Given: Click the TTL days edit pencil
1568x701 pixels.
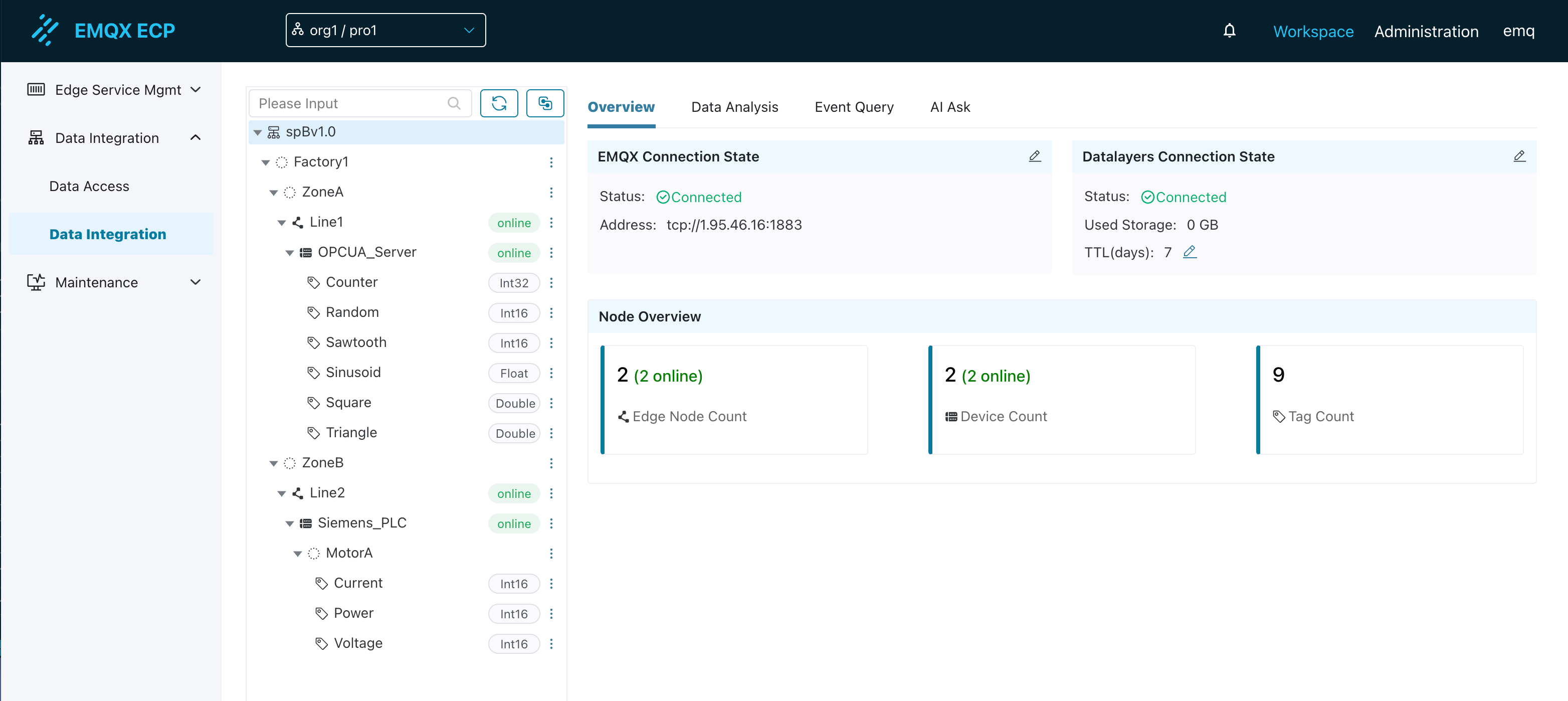Looking at the screenshot, I should (x=1190, y=252).
